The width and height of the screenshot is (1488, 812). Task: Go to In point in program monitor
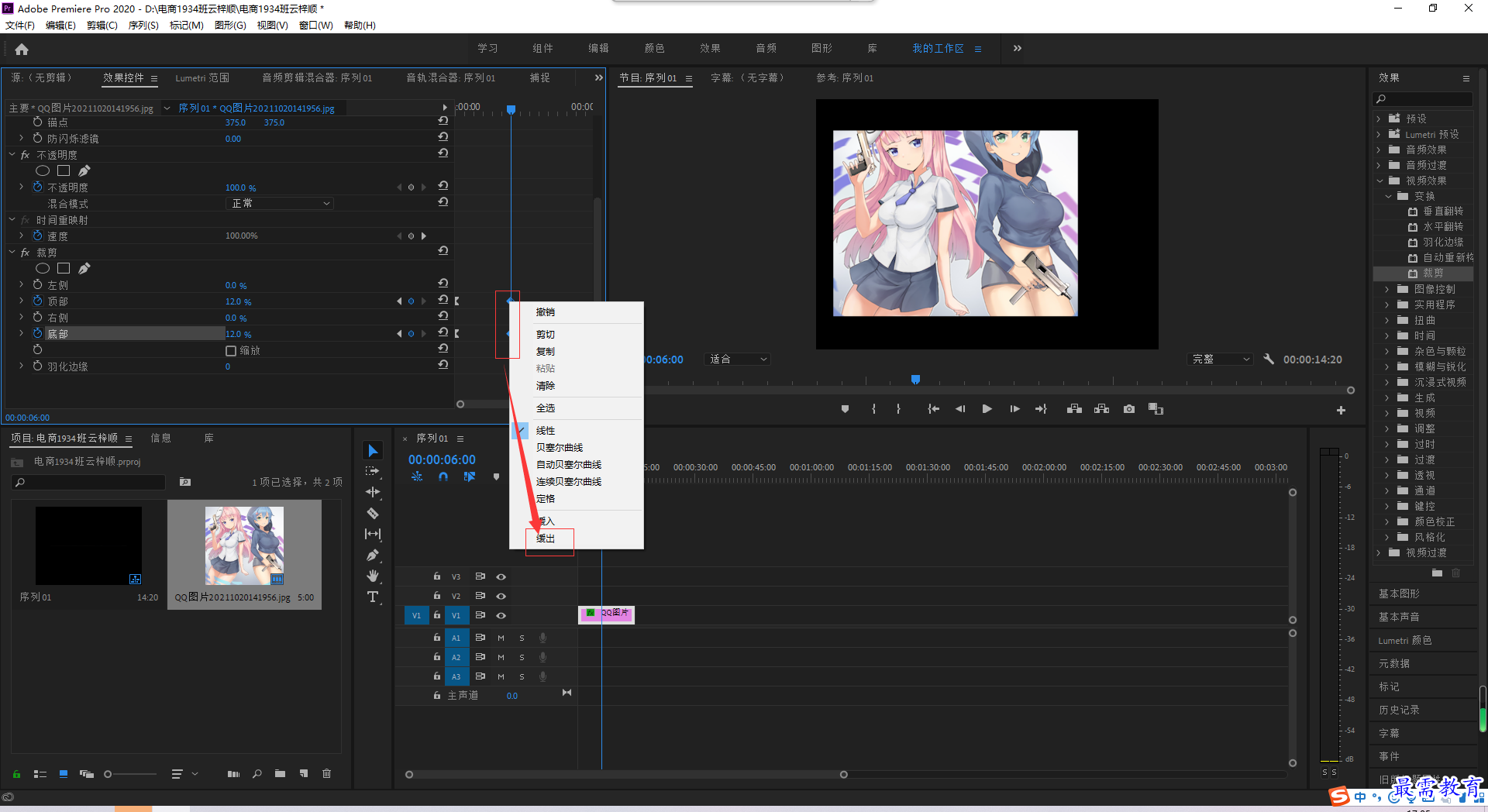coord(933,409)
